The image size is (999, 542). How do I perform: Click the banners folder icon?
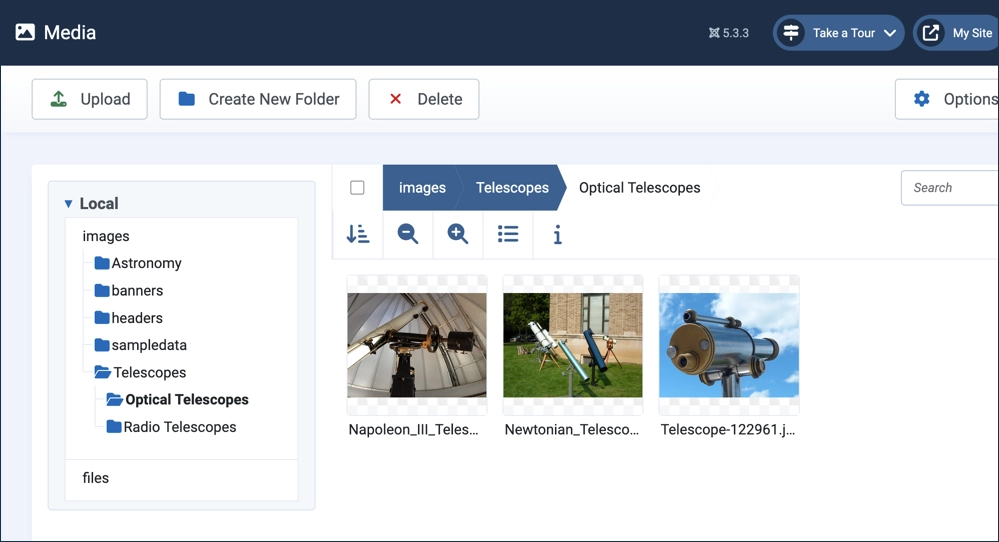(x=101, y=290)
